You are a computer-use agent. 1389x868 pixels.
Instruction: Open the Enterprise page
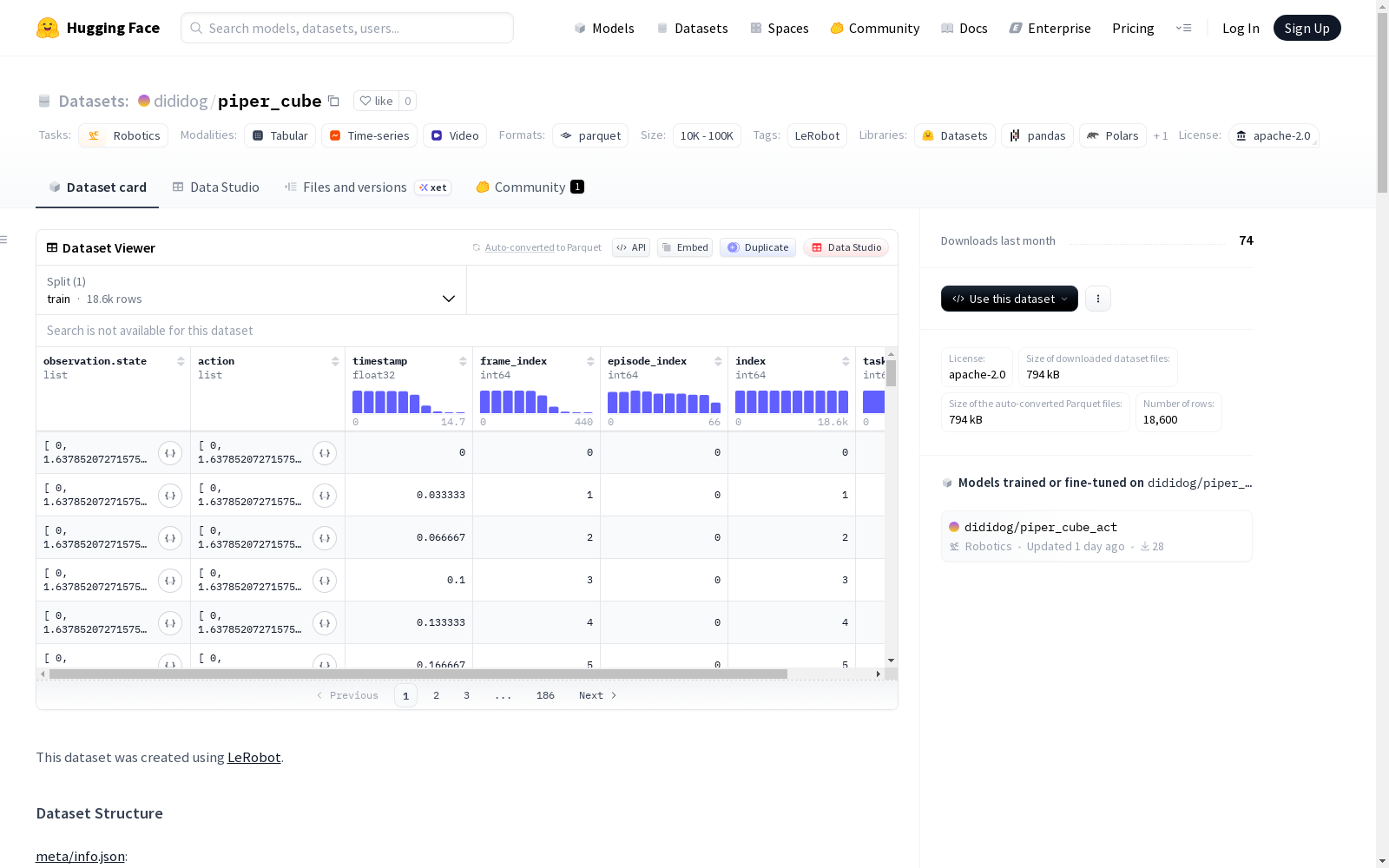coord(1050,28)
